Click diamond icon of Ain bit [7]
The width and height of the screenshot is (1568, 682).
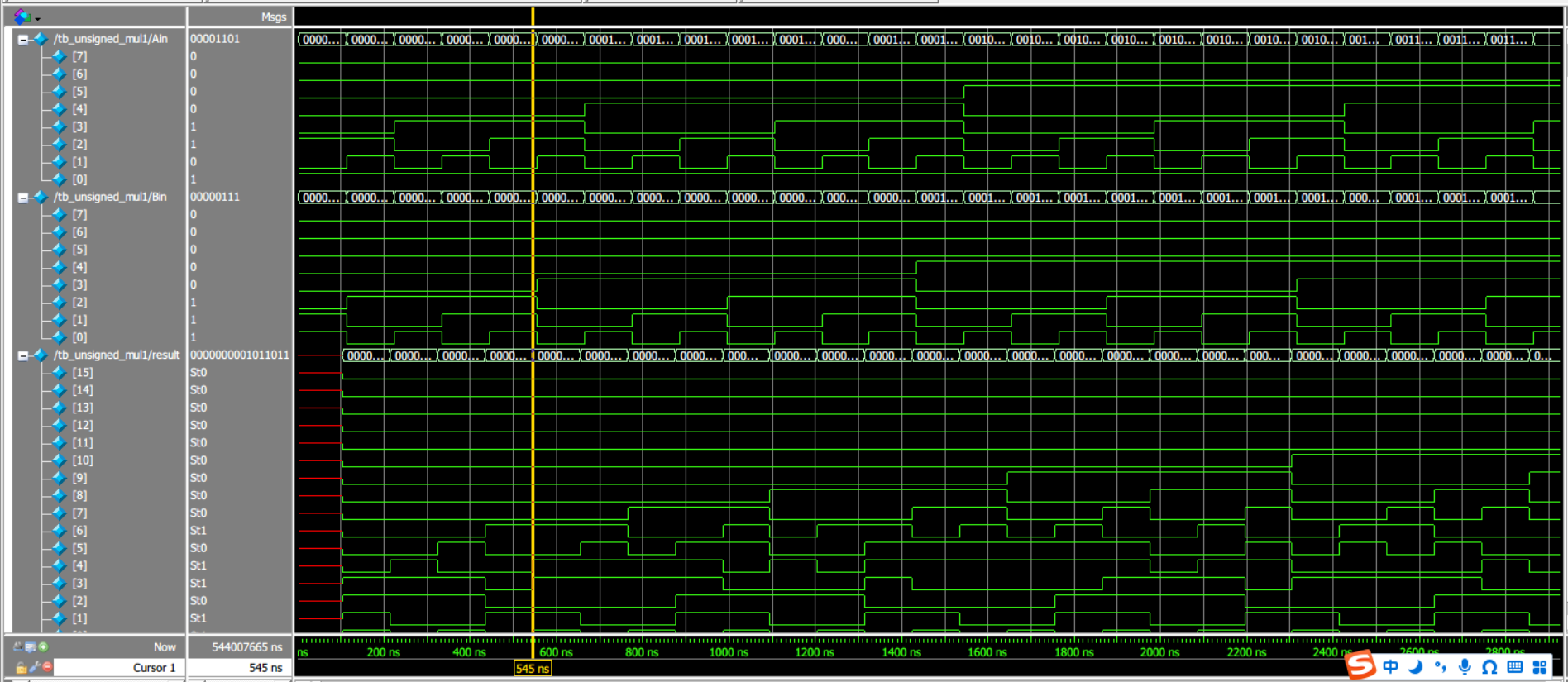[60, 56]
